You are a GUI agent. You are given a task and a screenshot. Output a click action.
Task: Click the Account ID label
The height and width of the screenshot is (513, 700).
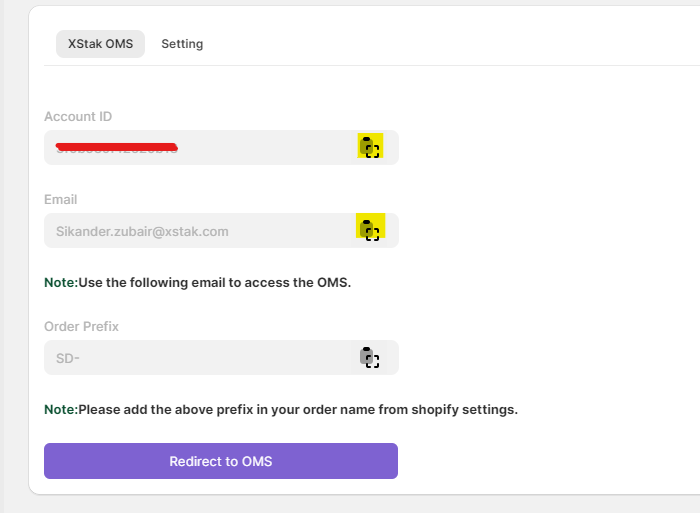(x=78, y=117)
